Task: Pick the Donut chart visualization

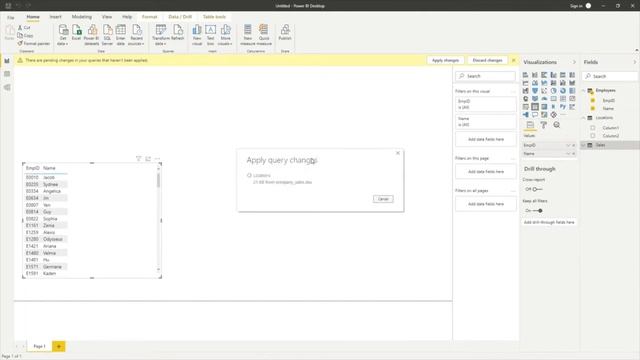Action: pos(563,91)
